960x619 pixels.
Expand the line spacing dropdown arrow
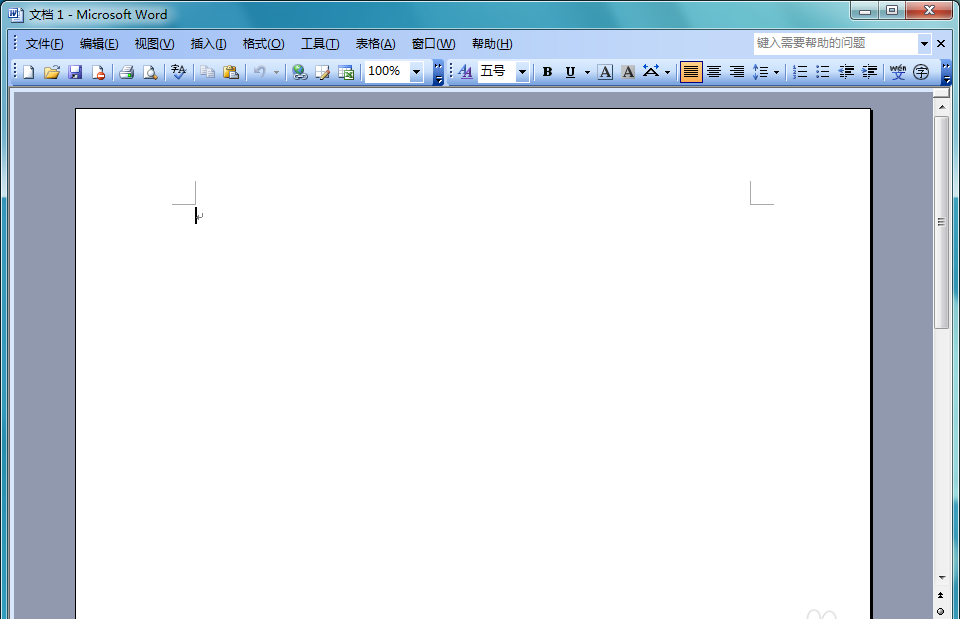tap(776, 72)
